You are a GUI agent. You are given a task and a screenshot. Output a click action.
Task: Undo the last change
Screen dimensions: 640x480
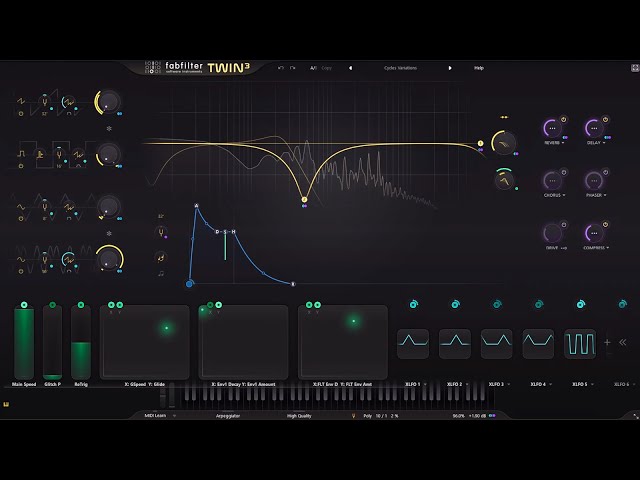coord(280,68)
